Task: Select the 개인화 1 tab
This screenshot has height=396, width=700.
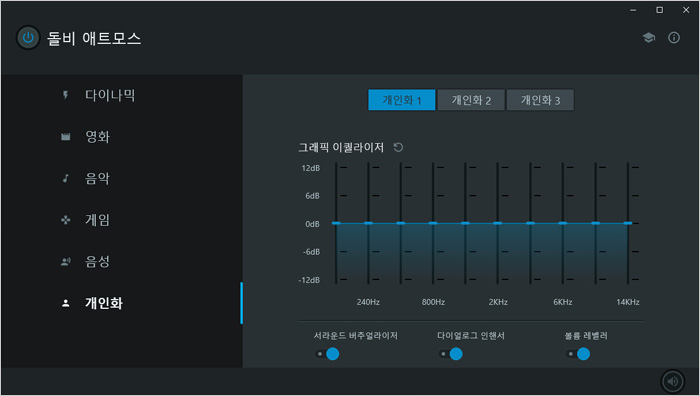Action: pos(402,100)
